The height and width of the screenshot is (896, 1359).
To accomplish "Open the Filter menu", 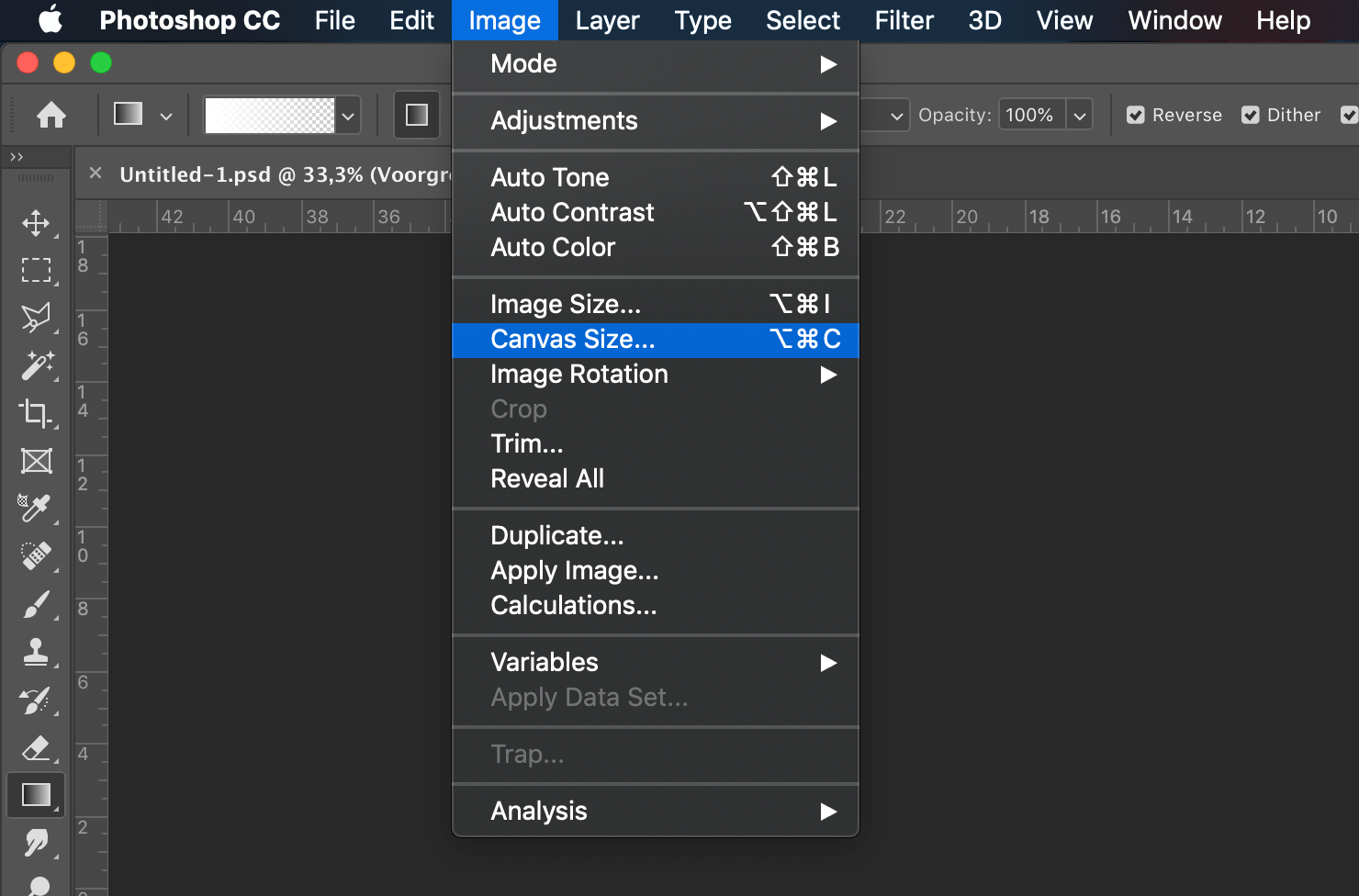I will tap(903, 20).
